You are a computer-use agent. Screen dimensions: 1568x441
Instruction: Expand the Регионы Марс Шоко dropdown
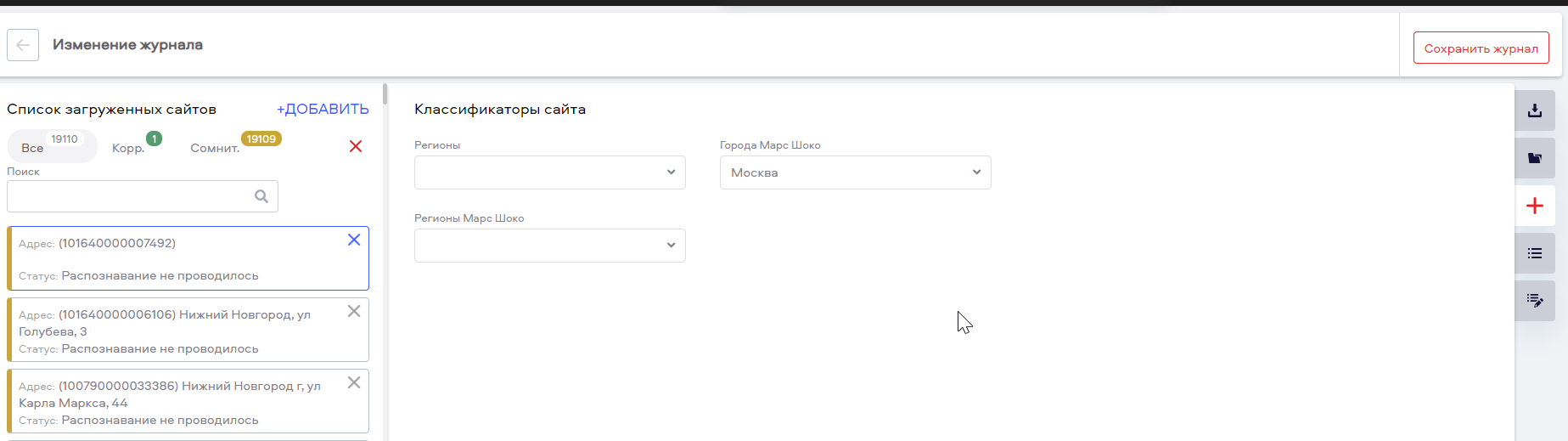(550, 246)
